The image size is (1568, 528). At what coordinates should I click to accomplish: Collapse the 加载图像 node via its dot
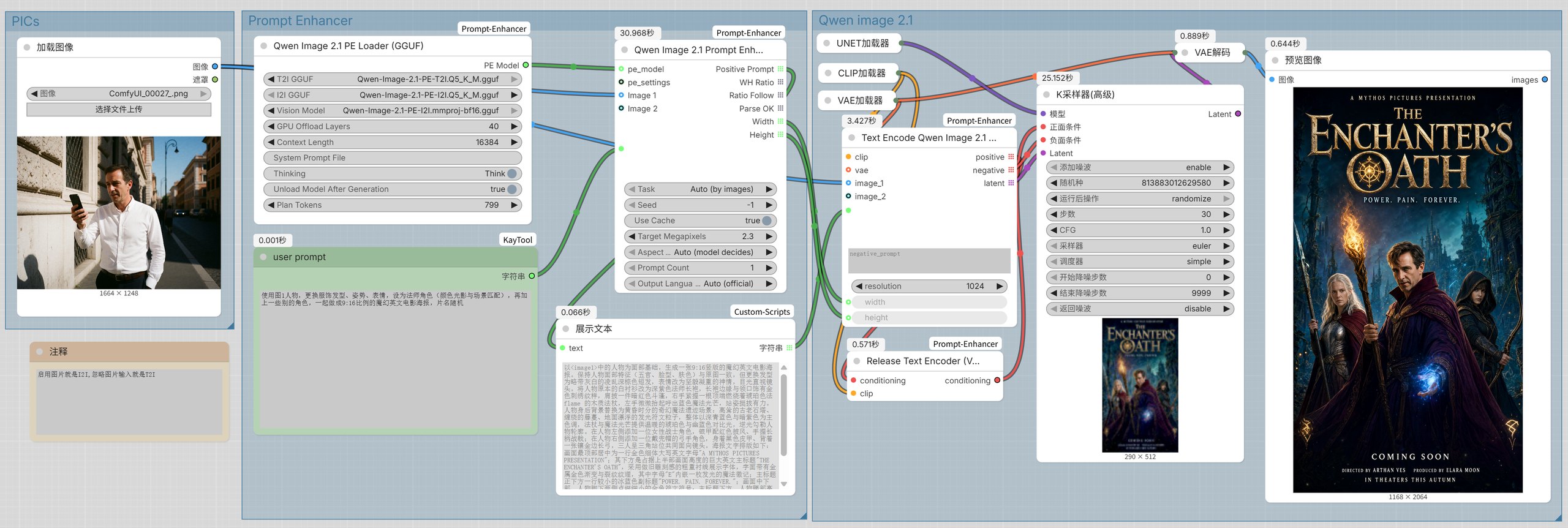click(27, 47)
